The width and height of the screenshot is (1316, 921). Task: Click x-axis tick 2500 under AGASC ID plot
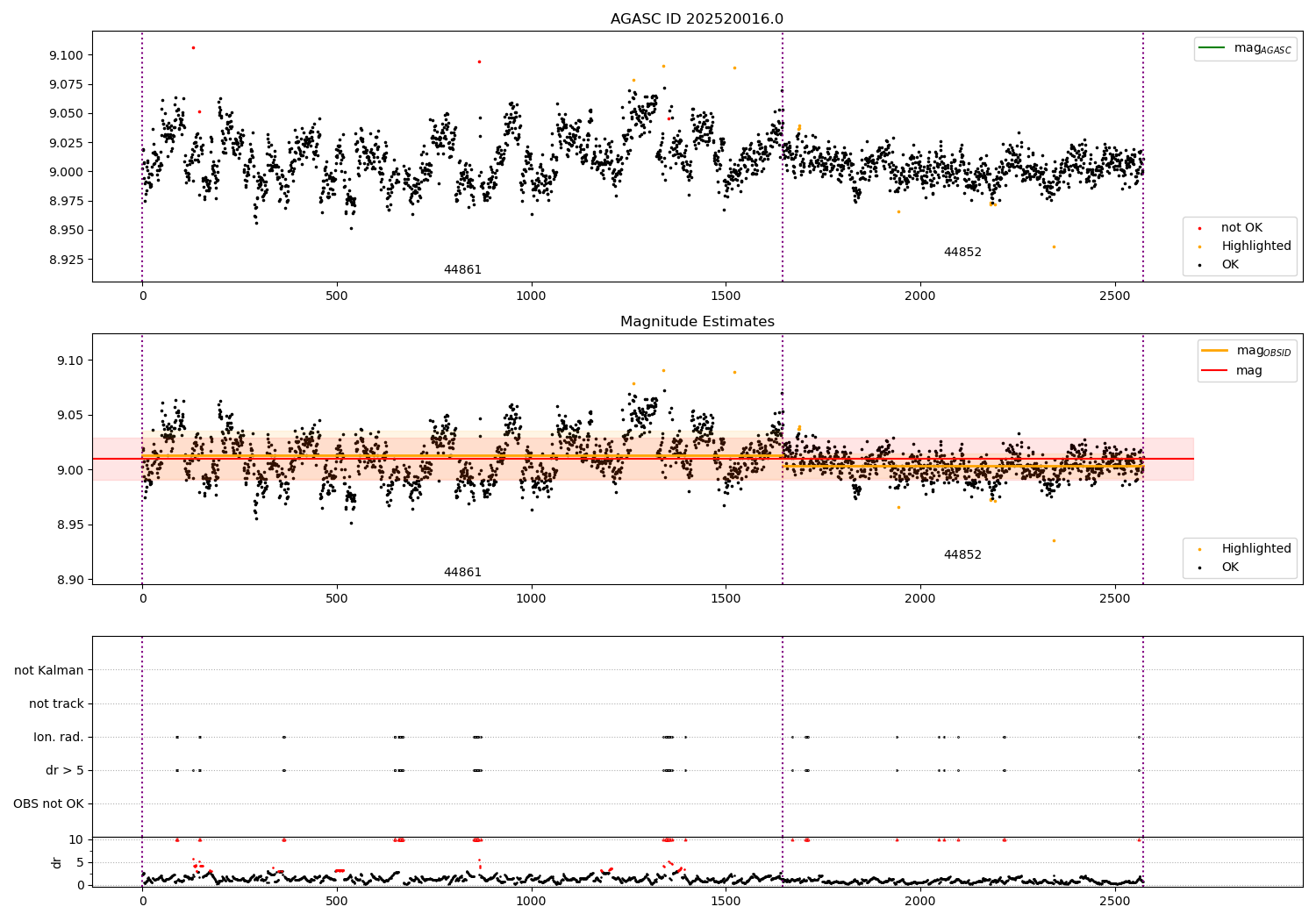point(1114,296)
